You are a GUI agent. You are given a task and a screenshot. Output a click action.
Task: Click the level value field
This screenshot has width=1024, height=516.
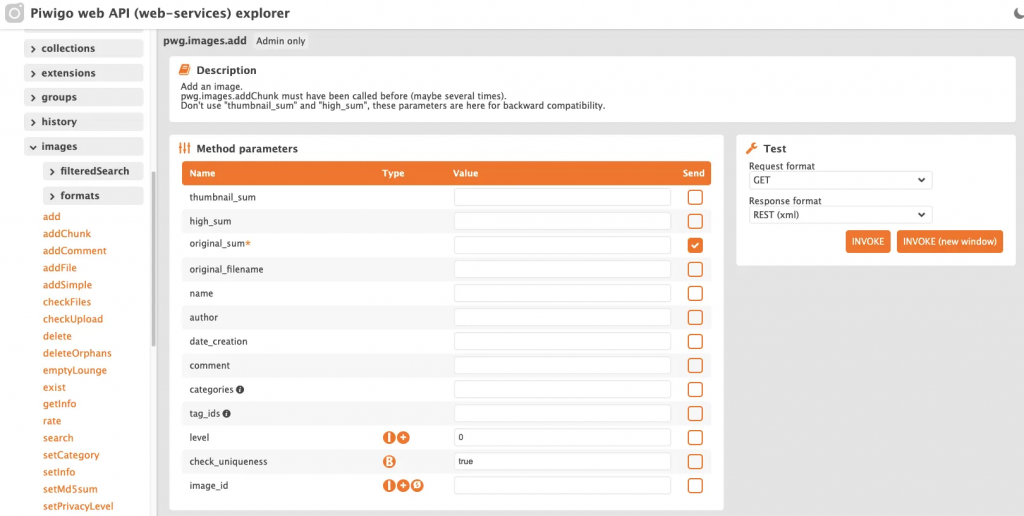[562, 438]
